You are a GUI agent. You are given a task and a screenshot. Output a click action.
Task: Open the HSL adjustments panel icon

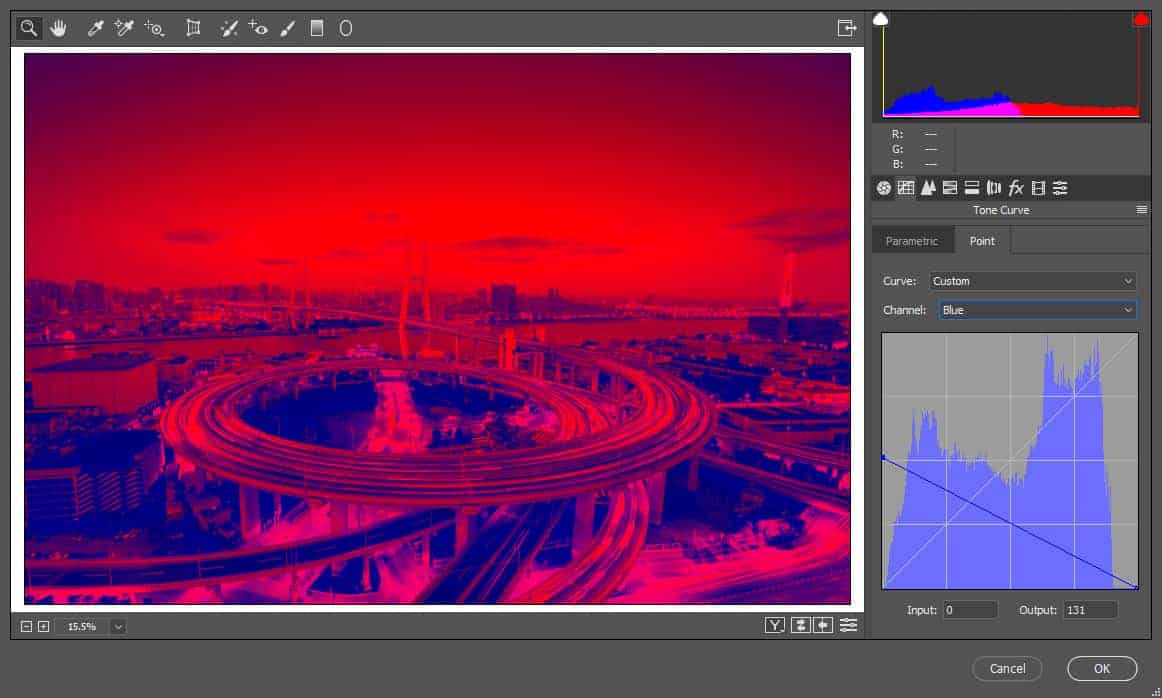[x=949, y=188]
